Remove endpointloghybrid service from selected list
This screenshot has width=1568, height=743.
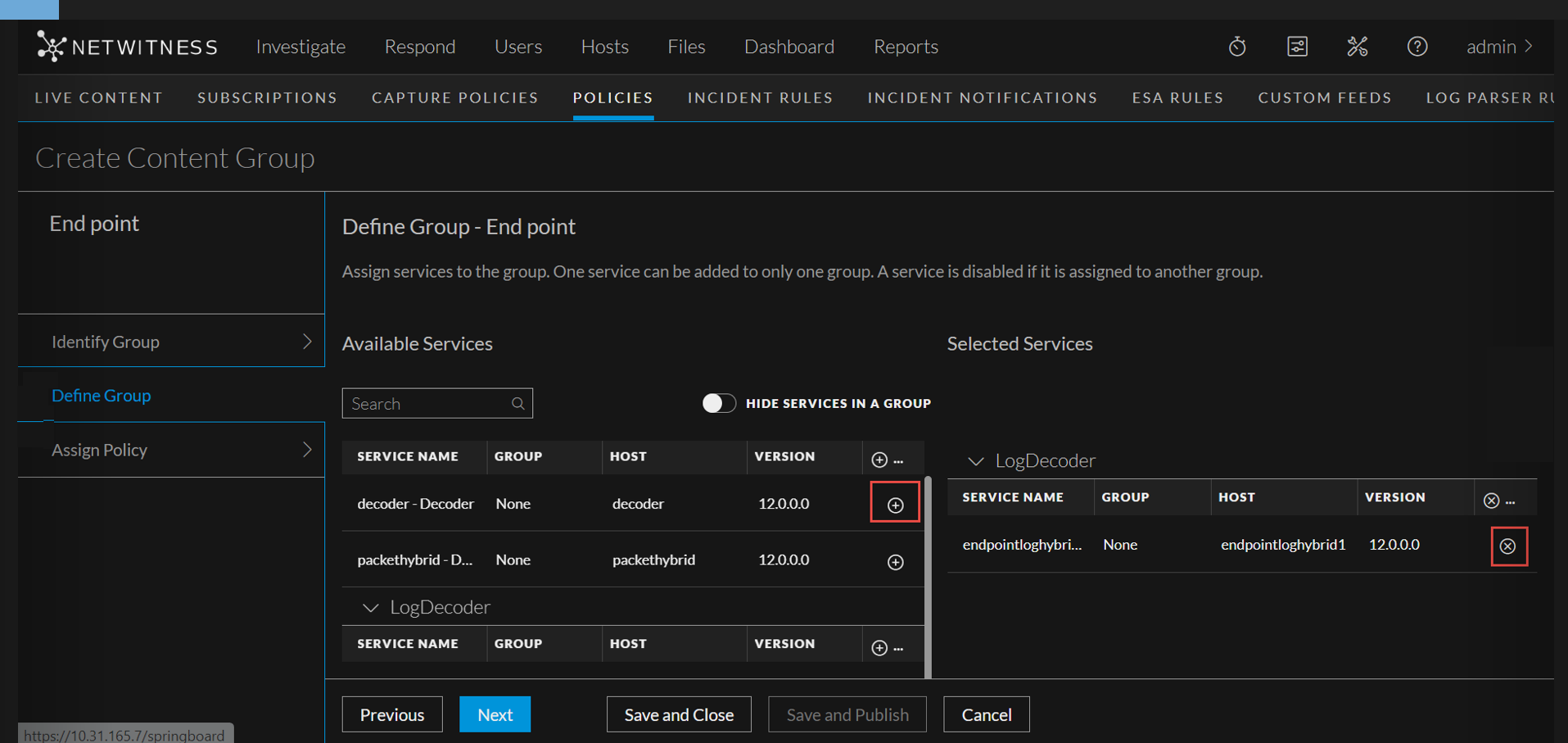click(x=1507, y=546)
